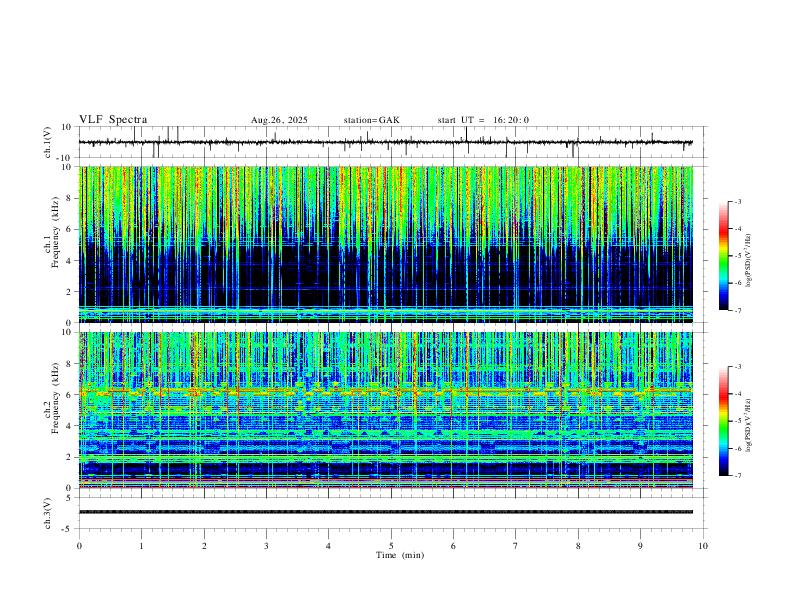The height and width of the screenshot is (612, 792).
Task: Click the date 'Aug.26, 2025'
Action: click(279, 120)
